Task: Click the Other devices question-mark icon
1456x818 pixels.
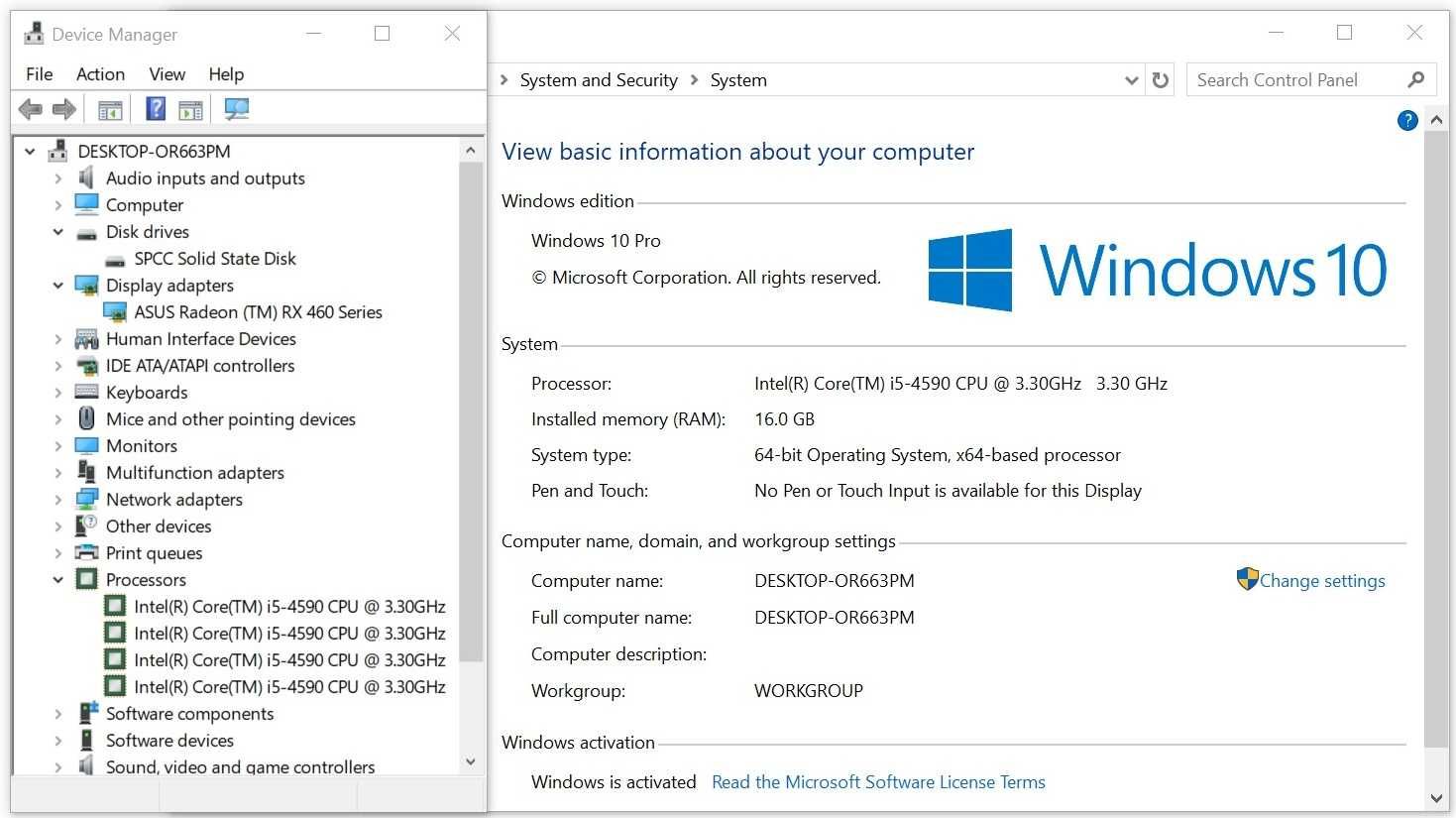Action: tap(87, 526)
